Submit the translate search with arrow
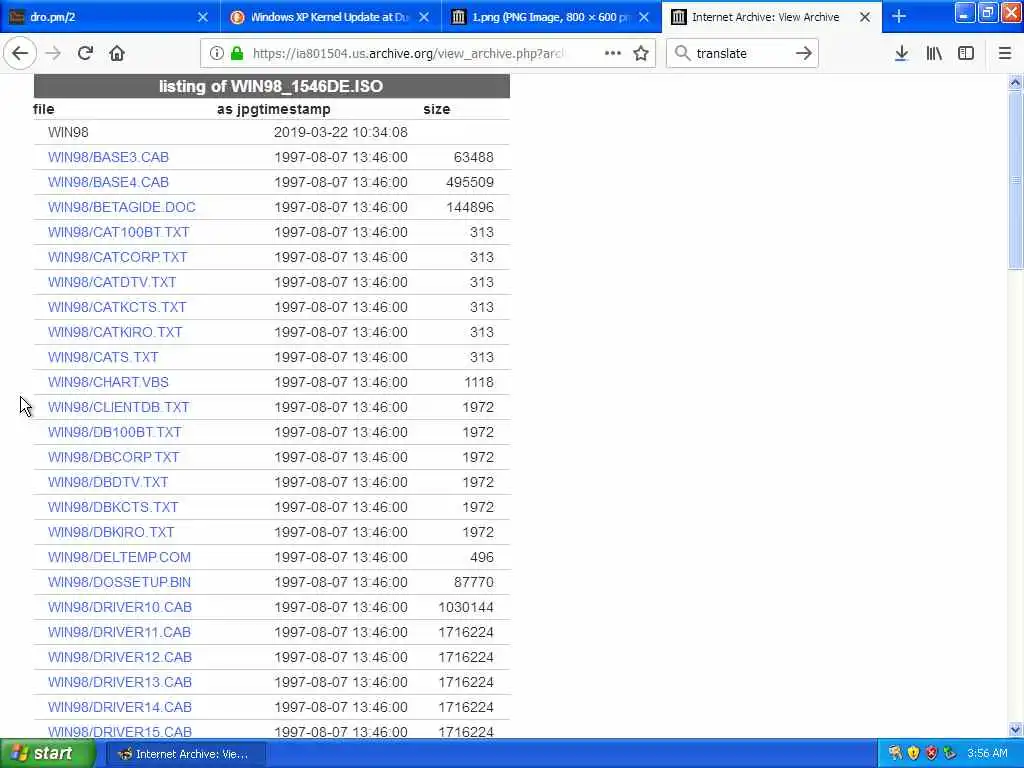Screen dimensions: 1024x768 (x=804, y=54)
